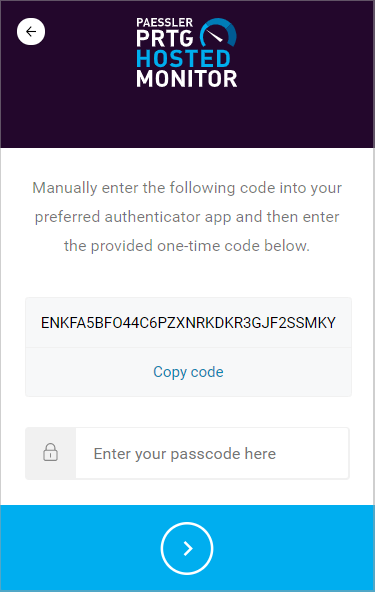Click the blue HOSTED word in logo
375x592 pixels.
coord(184,59)
